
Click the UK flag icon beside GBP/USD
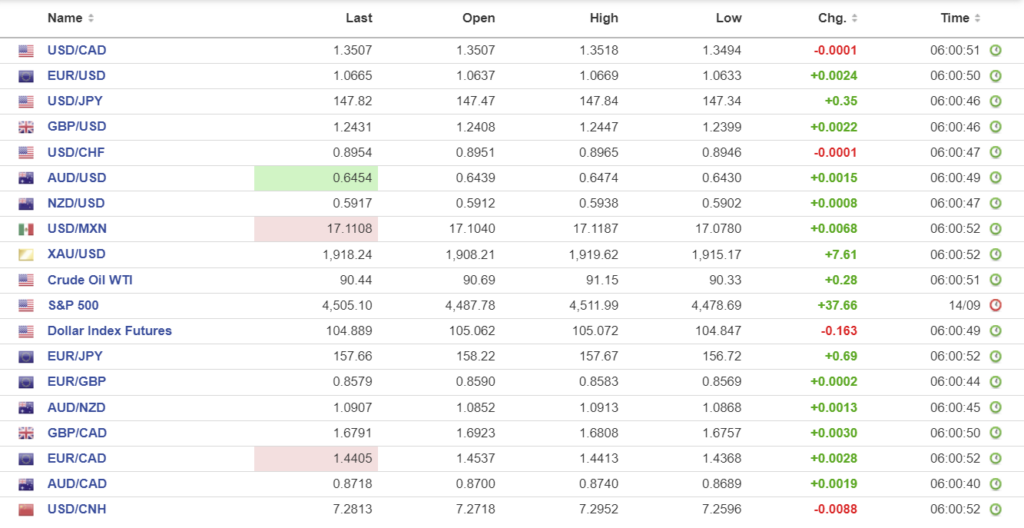[x=26, y=127]
